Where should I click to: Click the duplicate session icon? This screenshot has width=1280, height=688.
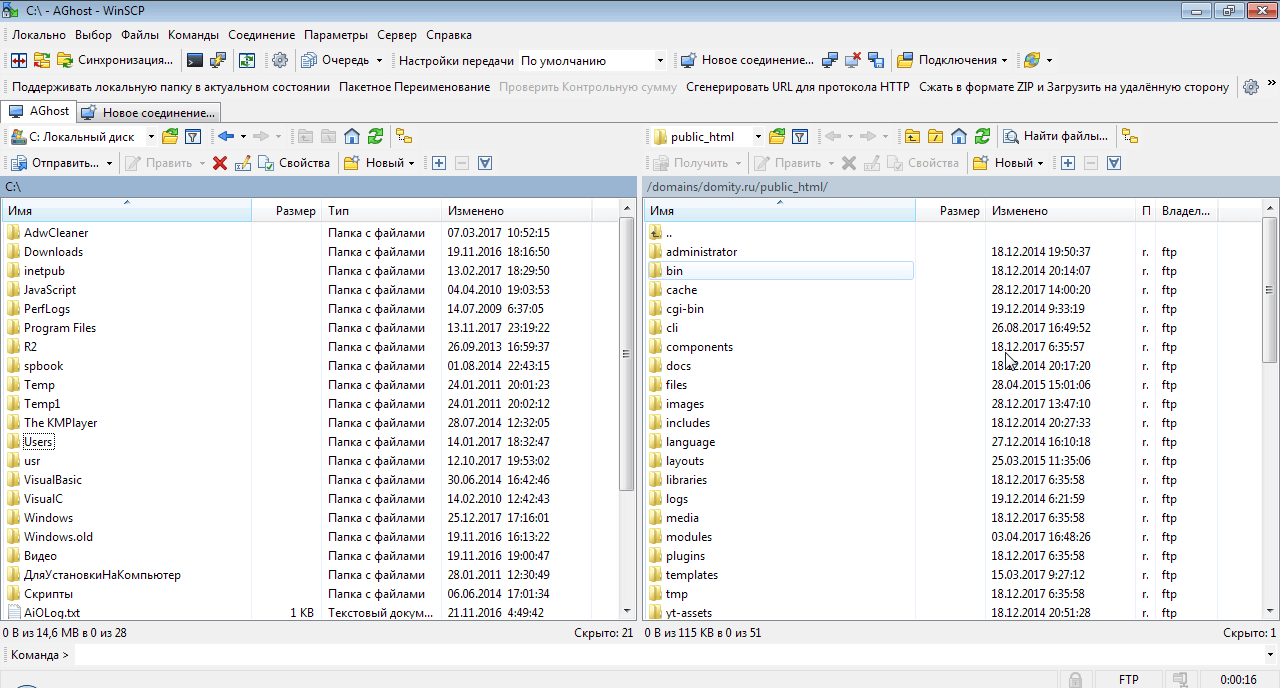point(830,60)
